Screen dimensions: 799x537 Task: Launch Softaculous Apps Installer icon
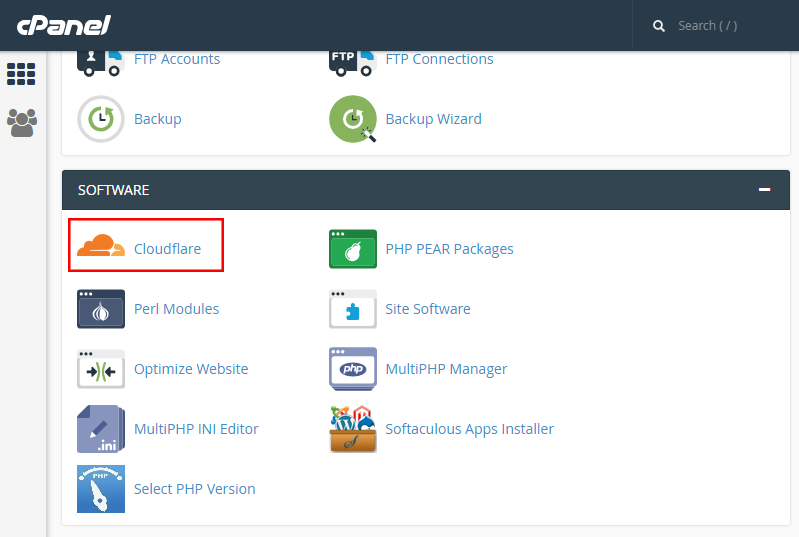[352, 429]
